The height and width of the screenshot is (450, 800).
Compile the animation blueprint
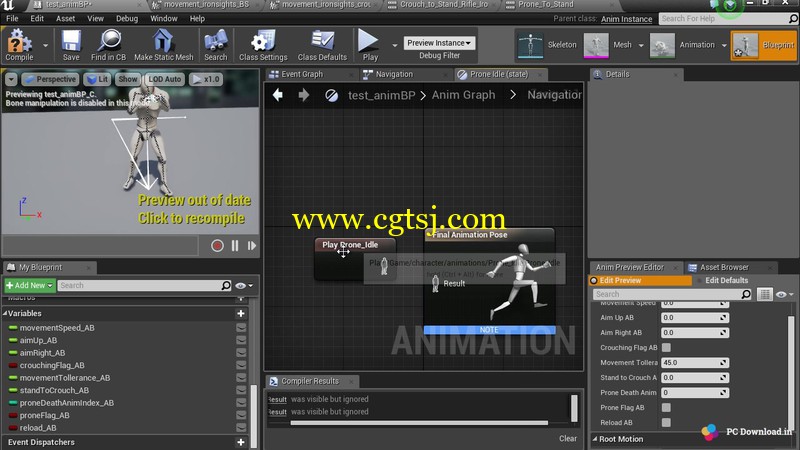tap(19, 45)
